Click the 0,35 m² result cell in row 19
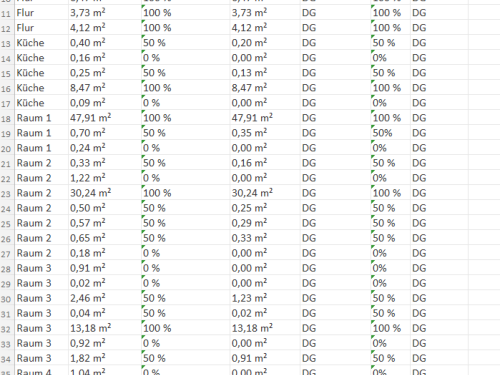 (x=265, y=133)
